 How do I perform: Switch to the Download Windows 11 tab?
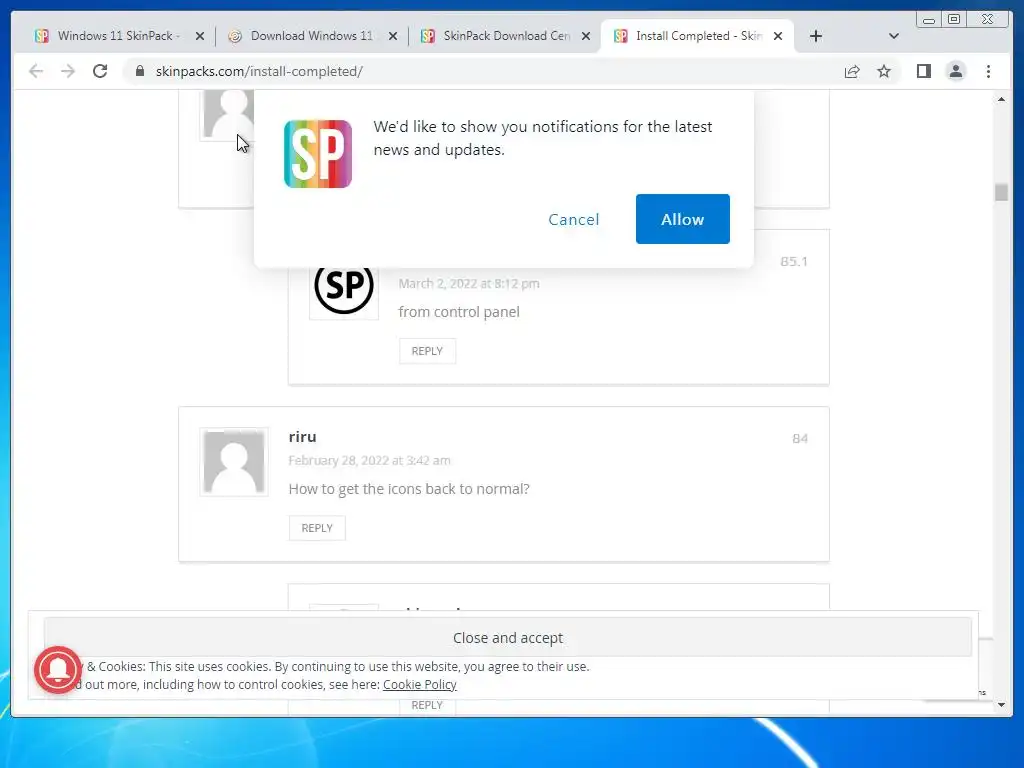tap(311, 36)
